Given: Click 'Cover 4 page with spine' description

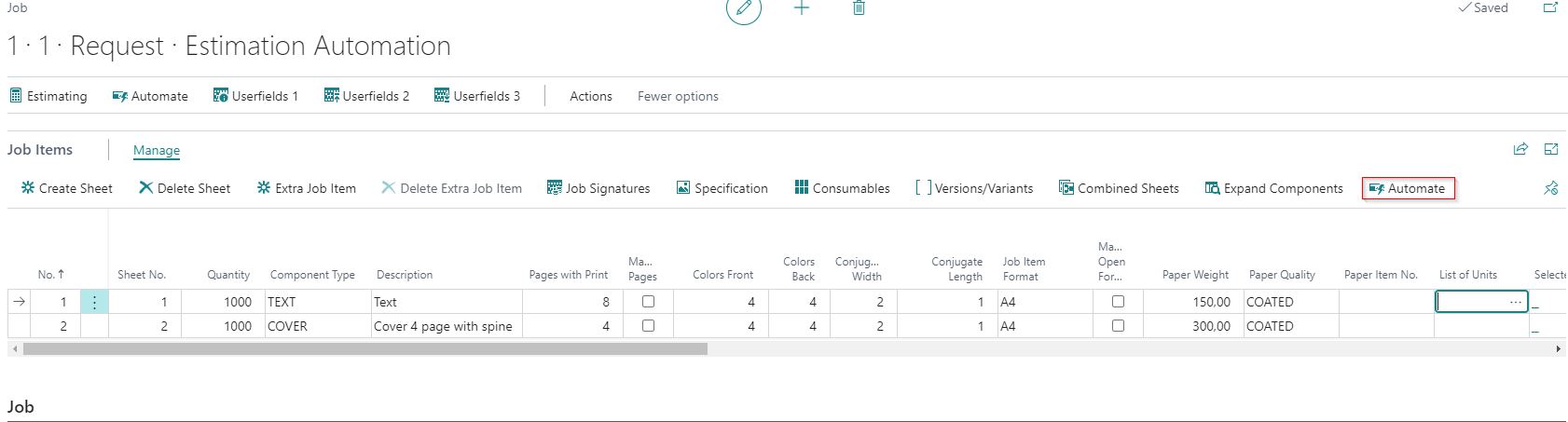Looking at the screenshot, I should pos(443,326).
